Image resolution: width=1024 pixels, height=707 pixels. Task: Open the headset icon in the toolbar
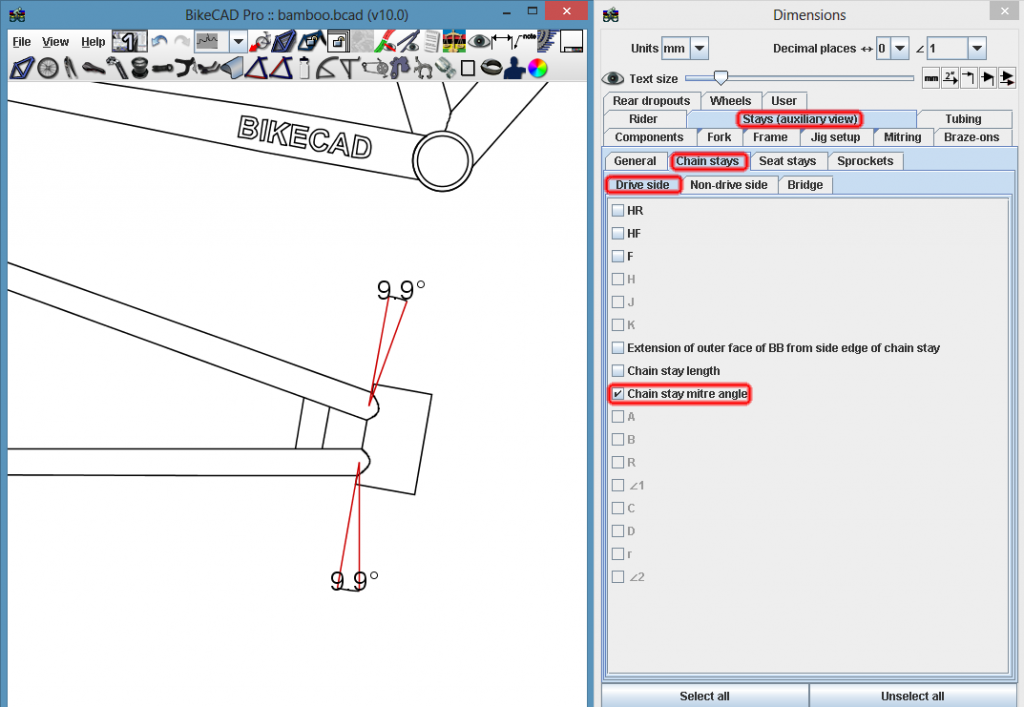tap(139, 68)
